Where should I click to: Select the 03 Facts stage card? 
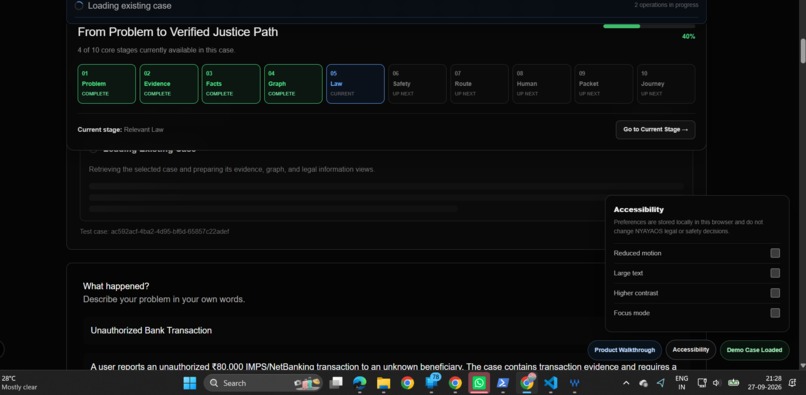click(231, 84)
